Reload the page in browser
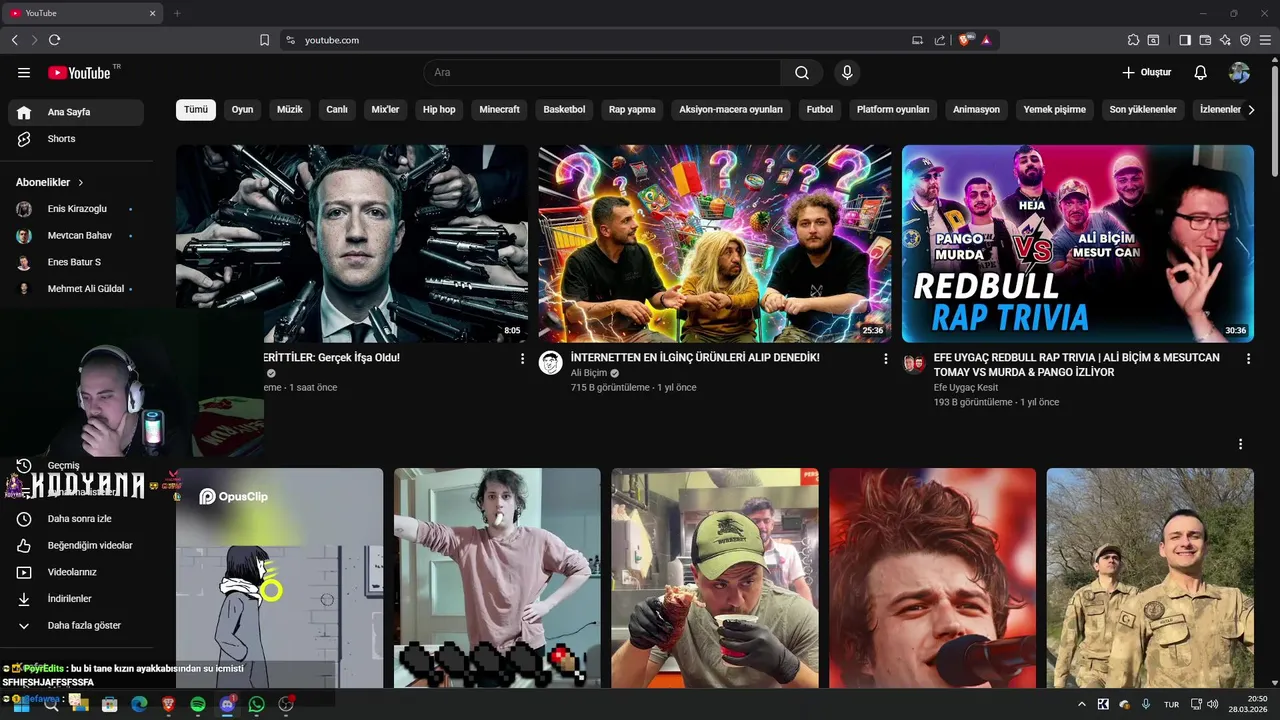1280x720 pixels. point(54,40)
